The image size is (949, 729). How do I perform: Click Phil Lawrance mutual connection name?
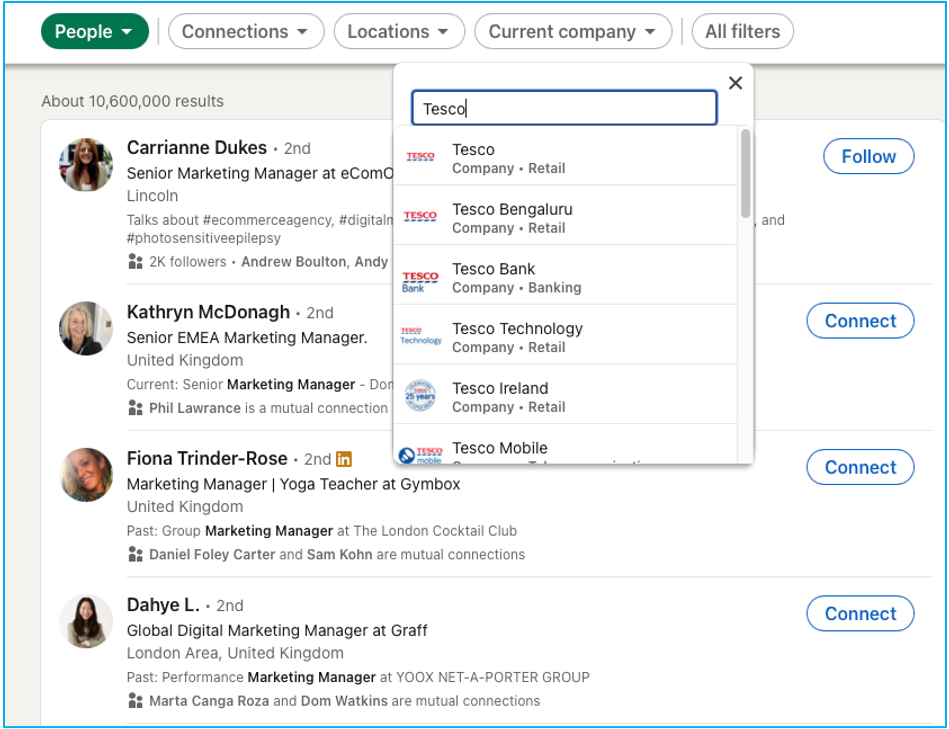pos(195,408)
